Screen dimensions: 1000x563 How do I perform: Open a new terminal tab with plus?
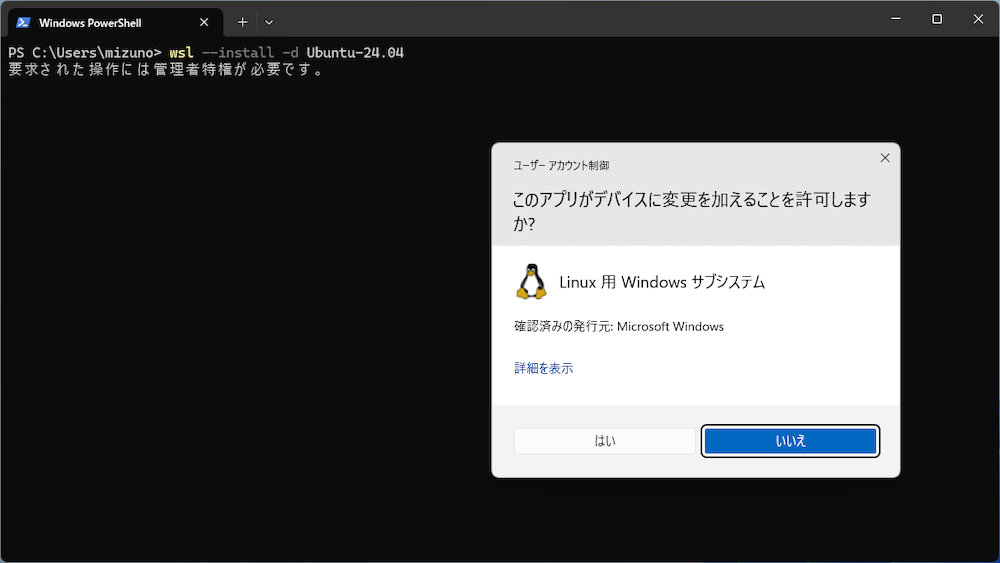tap(242, 22)
